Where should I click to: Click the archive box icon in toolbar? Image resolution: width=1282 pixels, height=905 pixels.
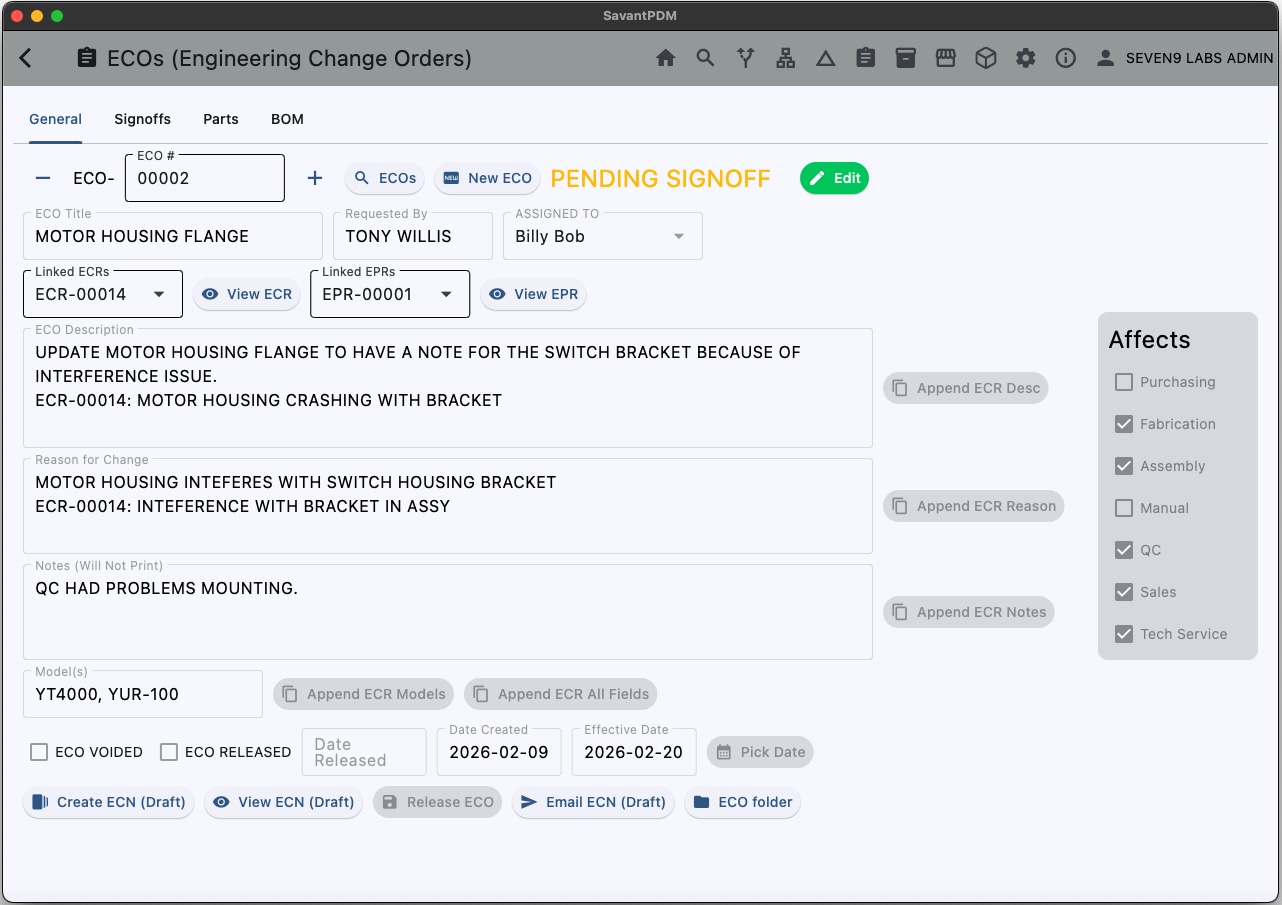click(906, 59)
